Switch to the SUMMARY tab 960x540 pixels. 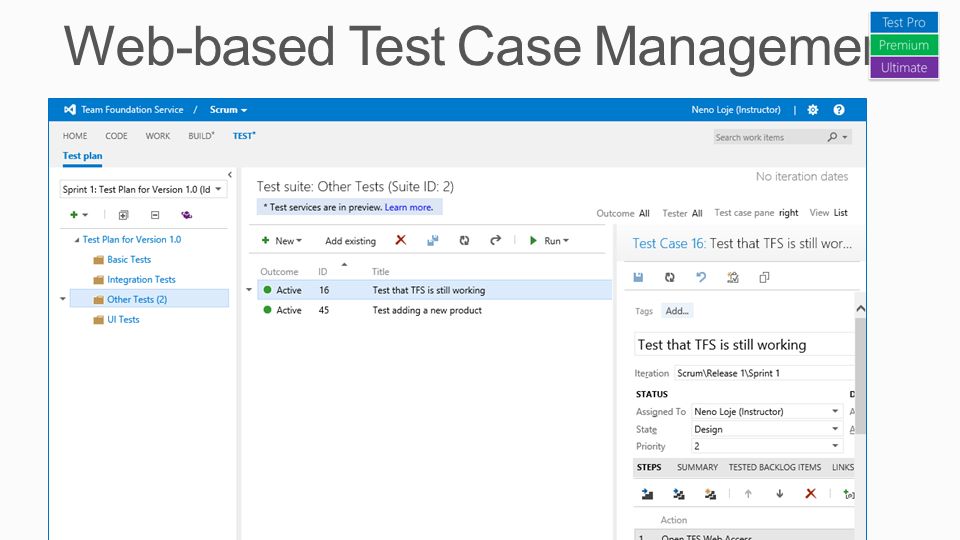[x=697, y=467]
